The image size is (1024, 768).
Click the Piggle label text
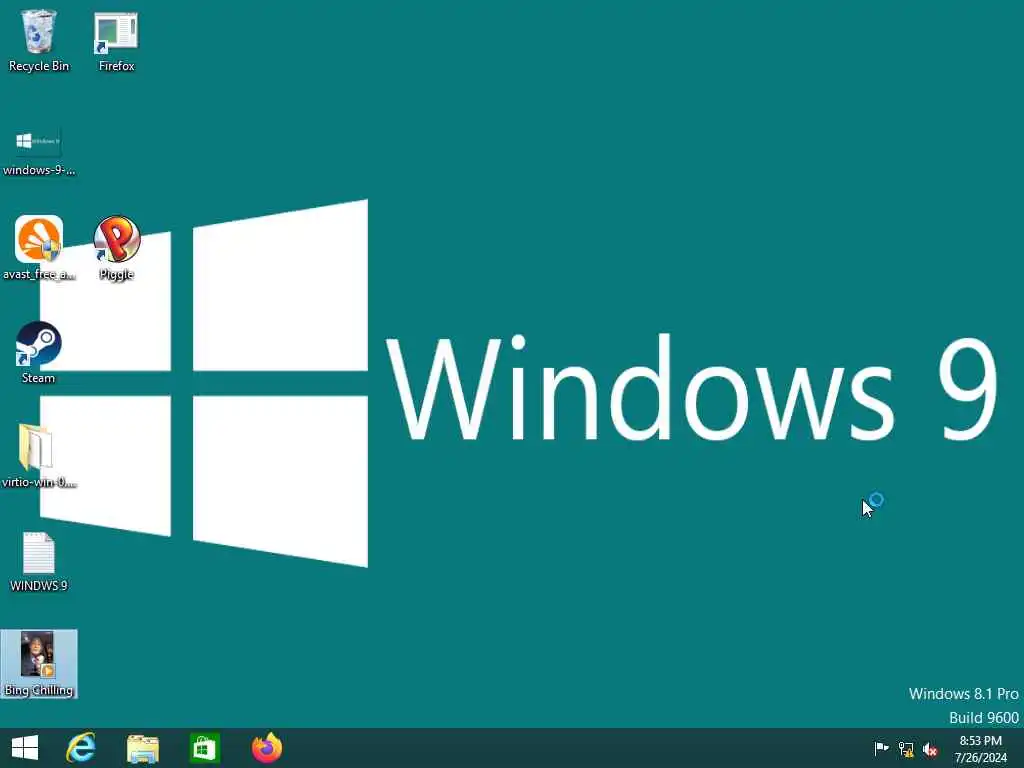pyautogui.click(x=116, y=274)
